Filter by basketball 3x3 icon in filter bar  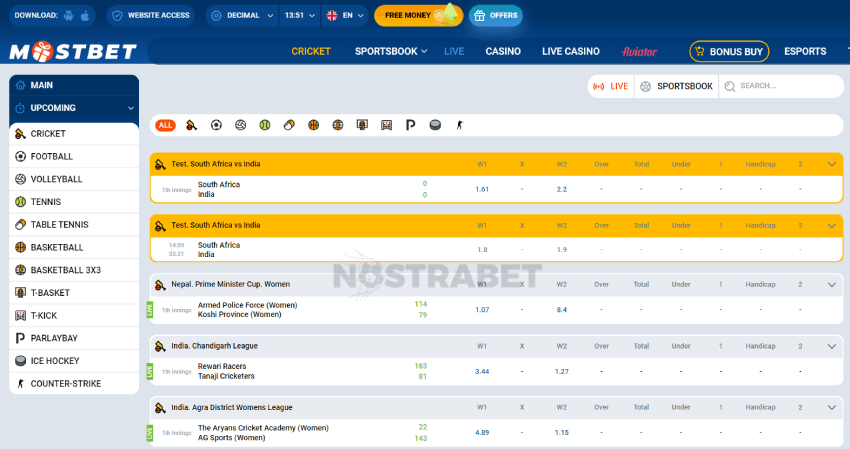[x=338, y=125]
